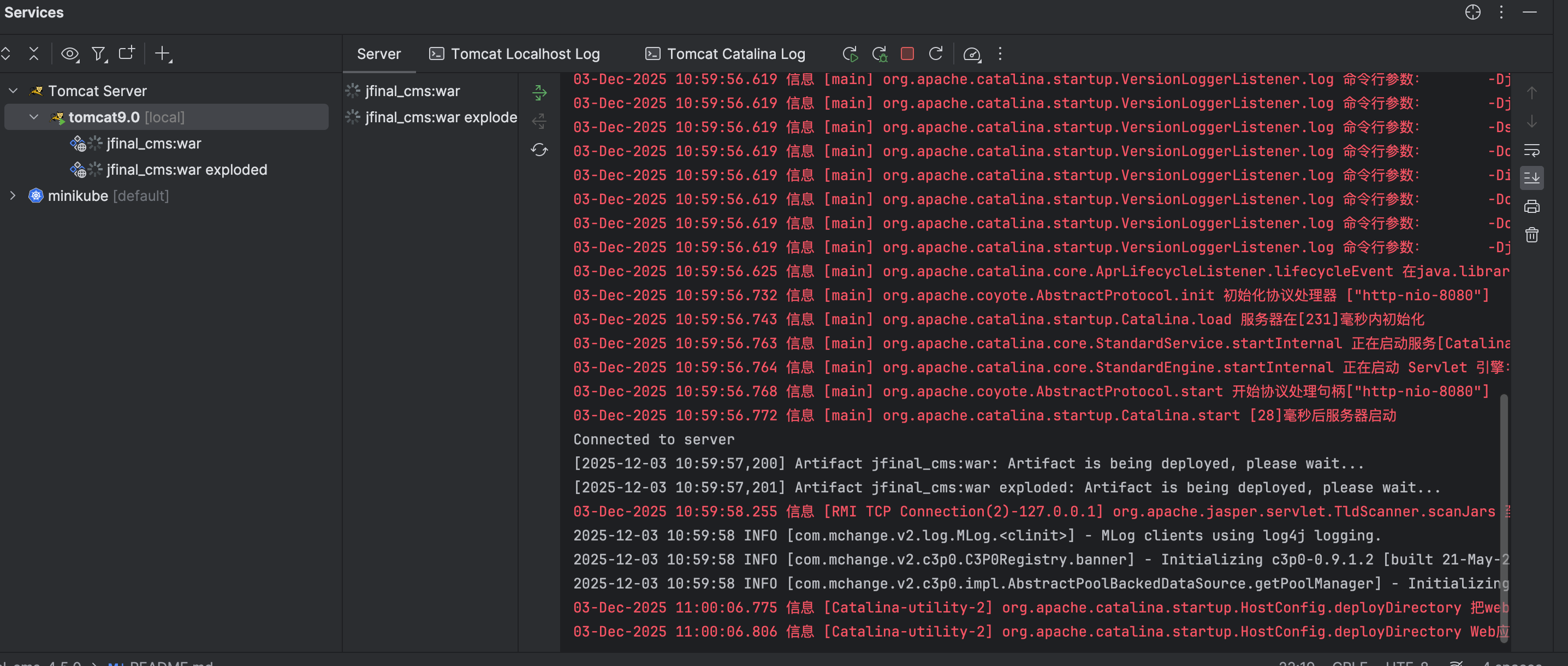Select jfinal_cms:war exploded in services tree
Image resolution: width=1568 pixels, height=666 pixels.
click(186, 170)
